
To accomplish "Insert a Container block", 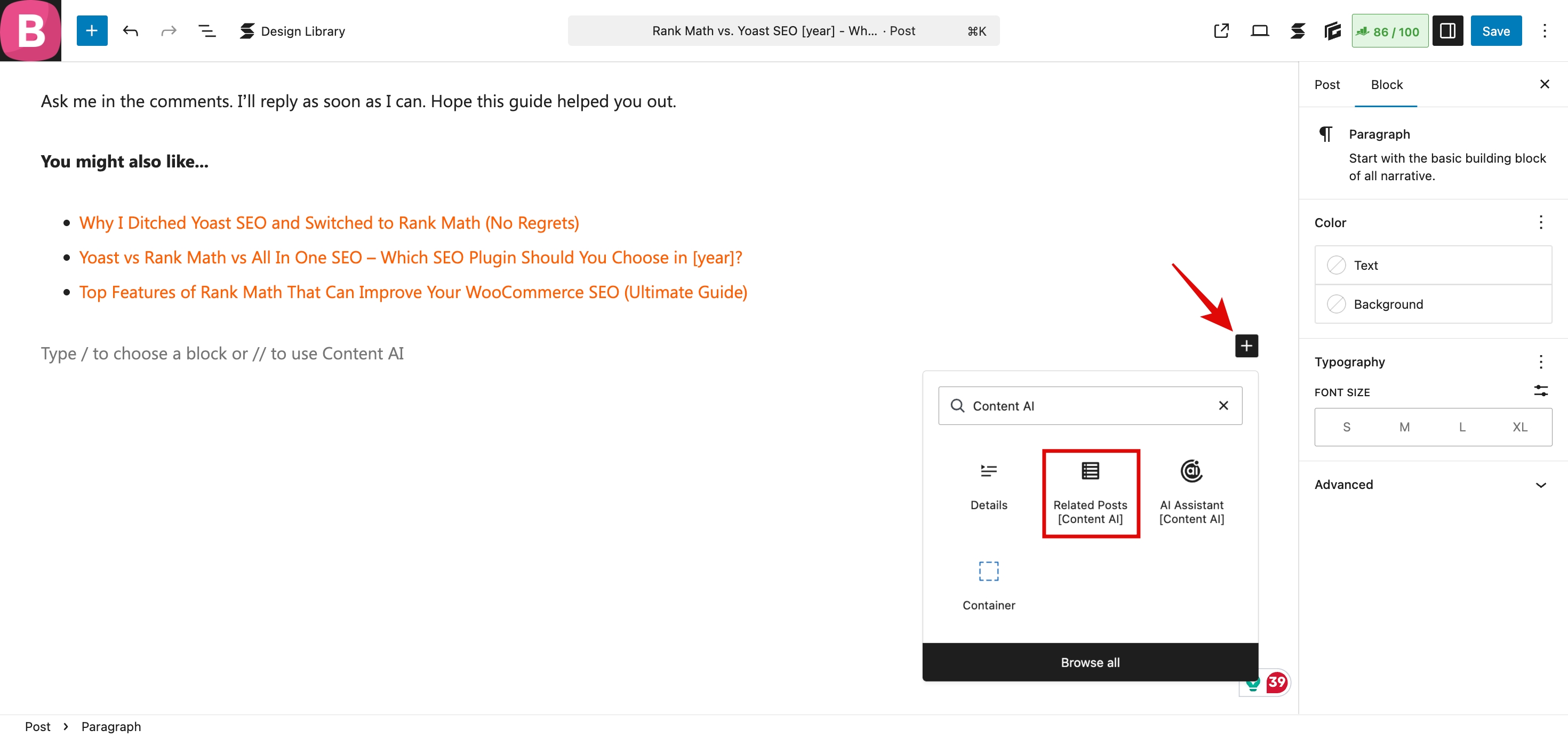I will coord(988,584).
